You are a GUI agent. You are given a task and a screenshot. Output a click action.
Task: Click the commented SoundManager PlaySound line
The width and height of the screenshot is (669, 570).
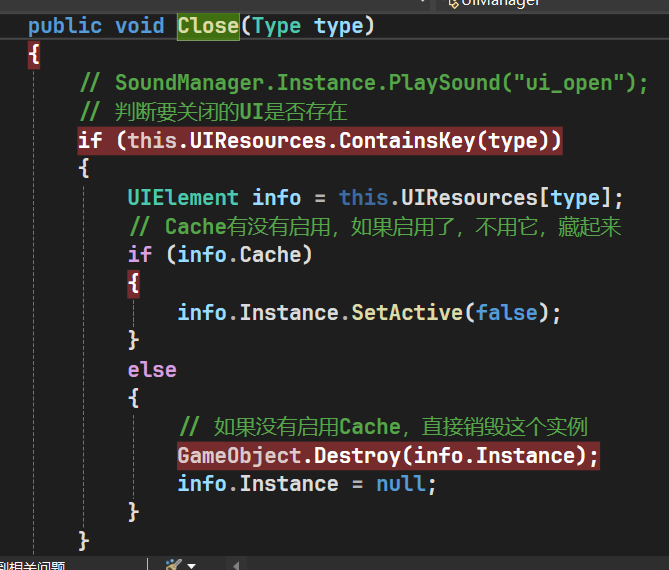click(364, 83)
